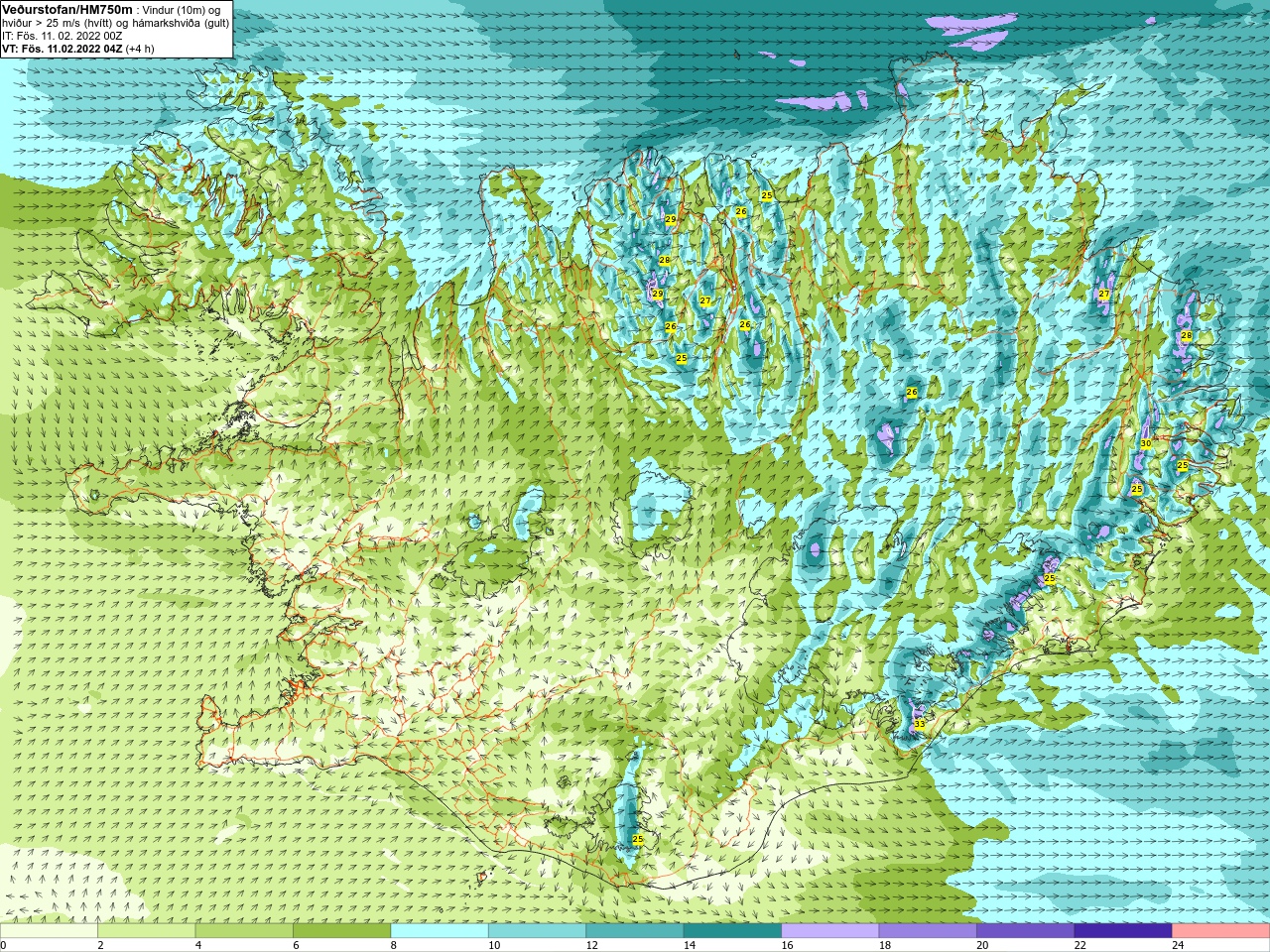Click the pink legend swatch above 24 m/s
Screen dimensions: 1270x952
(x=1221, y=930)
